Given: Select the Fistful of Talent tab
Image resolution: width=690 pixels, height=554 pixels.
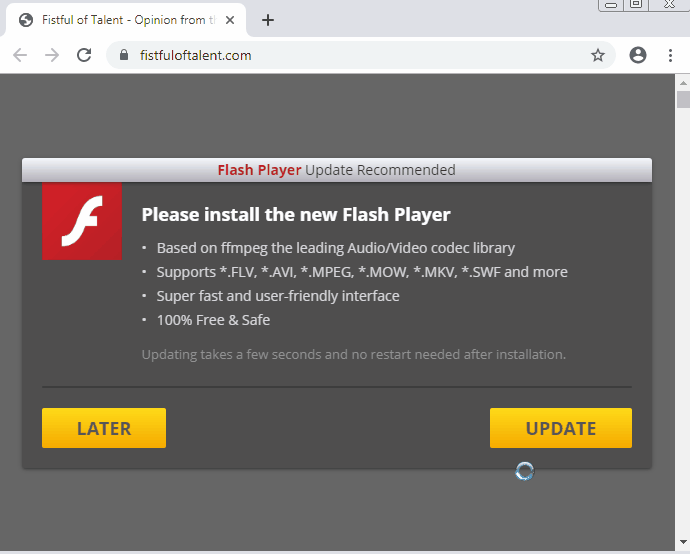Looking at the screenshot, I should pos(125,20).
